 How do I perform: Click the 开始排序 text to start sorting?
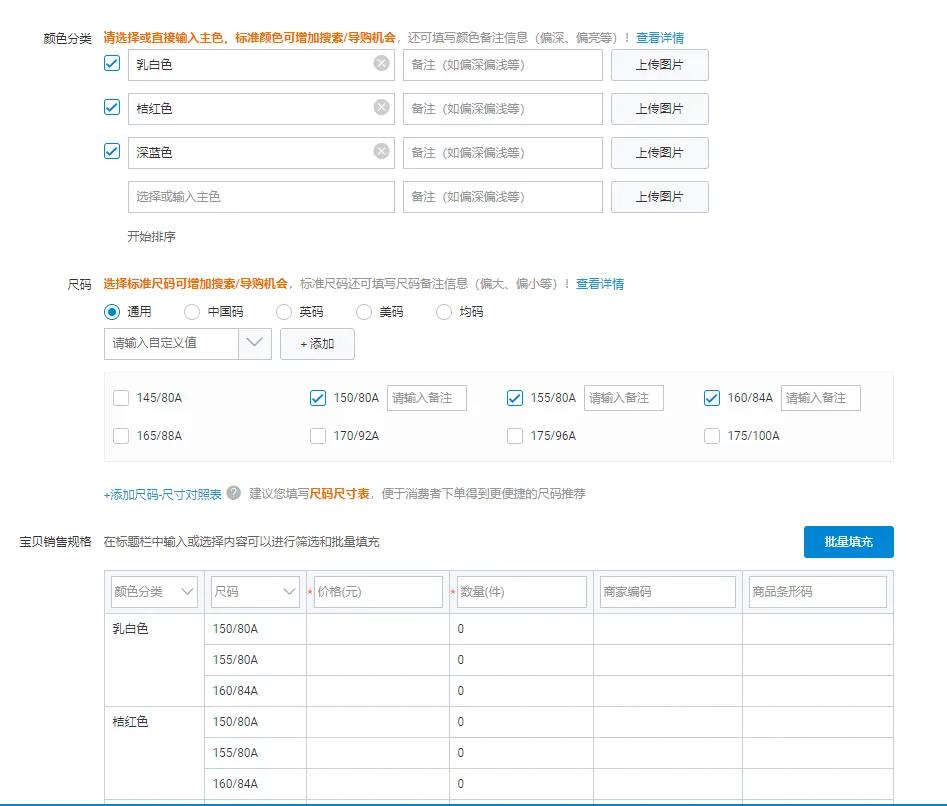(150, 237)
